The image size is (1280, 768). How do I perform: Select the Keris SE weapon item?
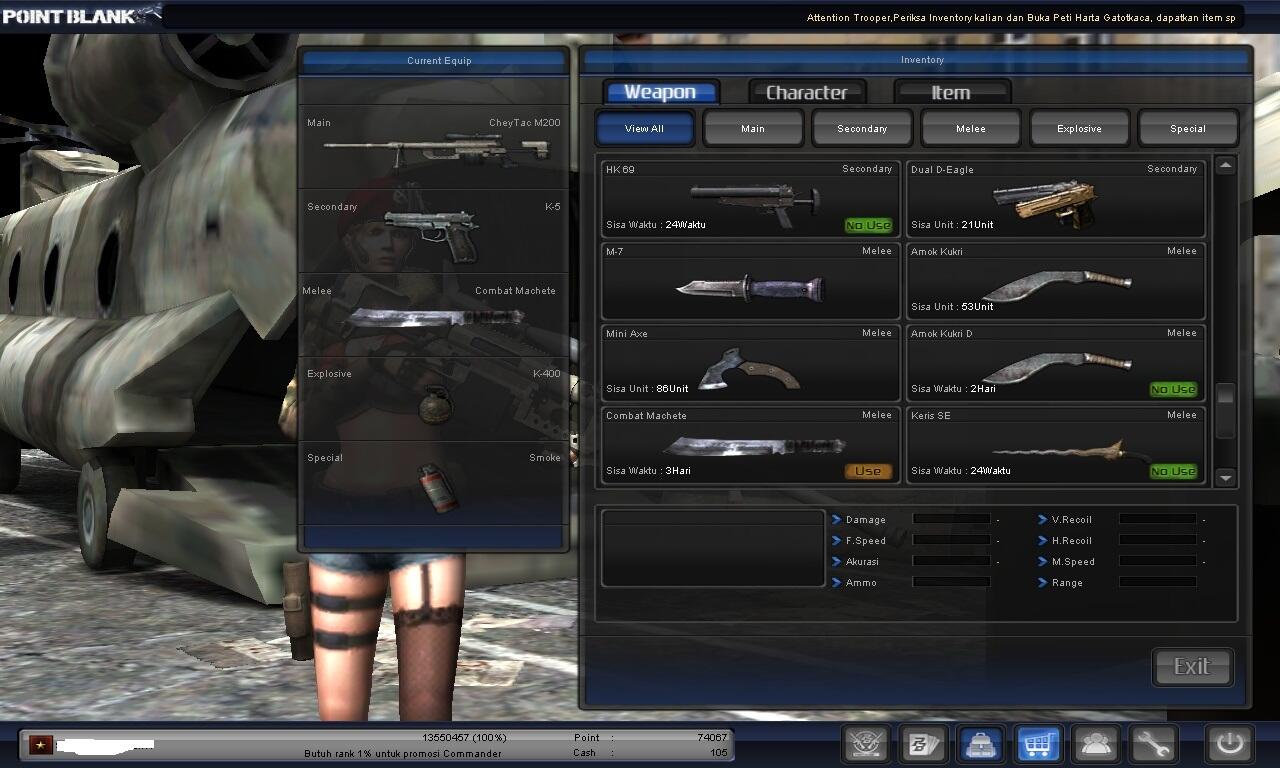click(x=1055, y=445)
